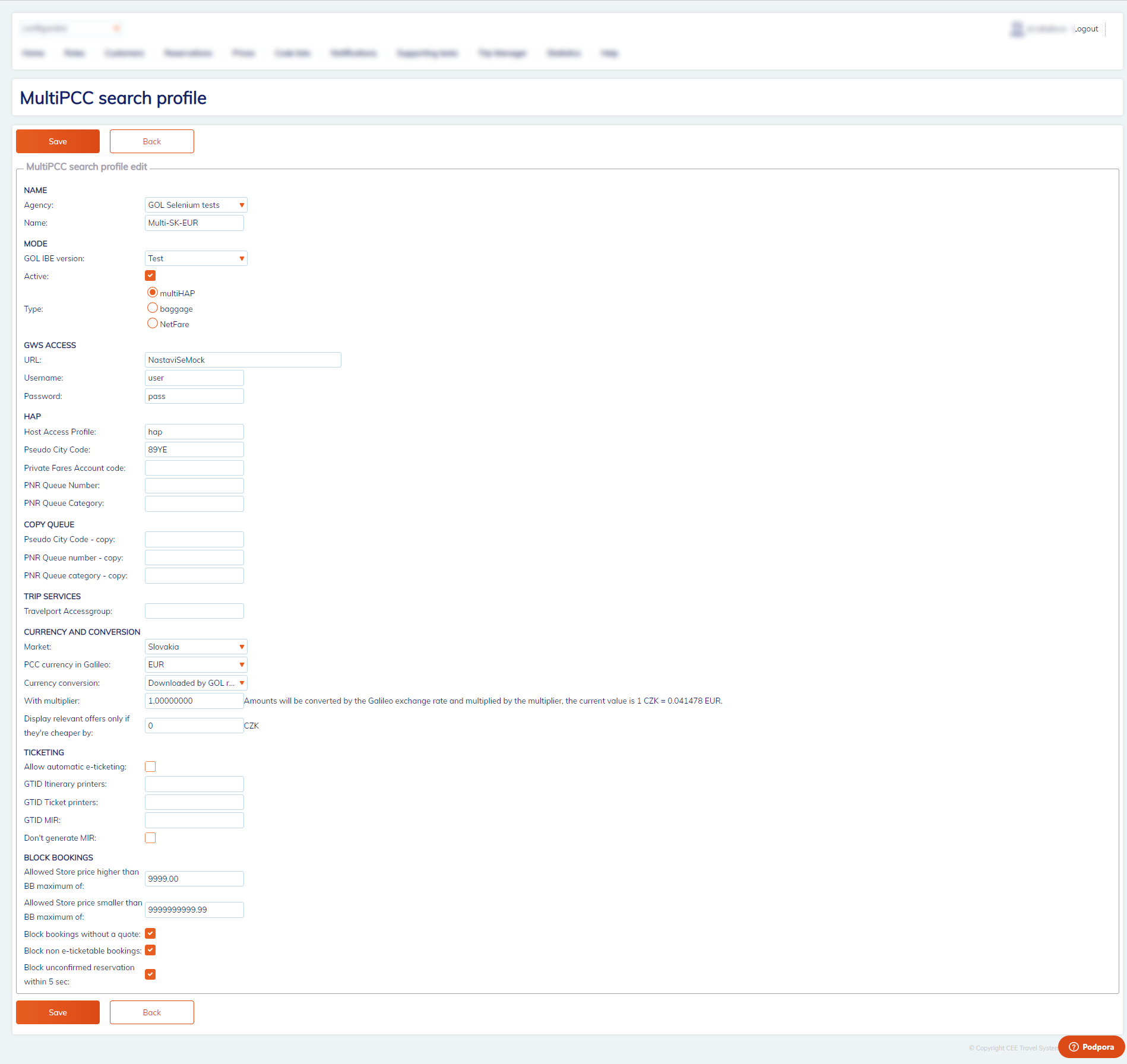Open the Podpora support widget

(x=1091, y=1047)
